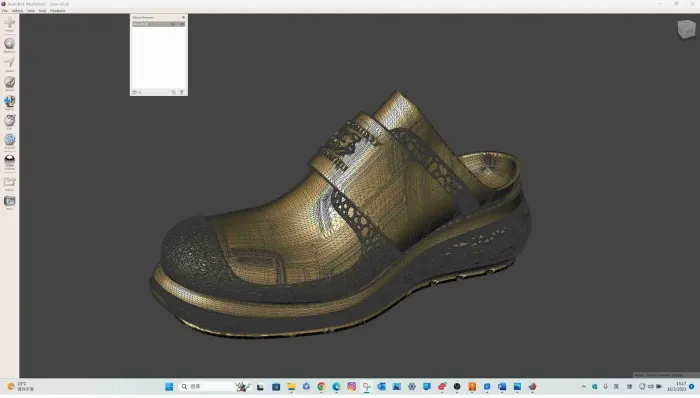Open the Stamp tool

pos(9,101)
